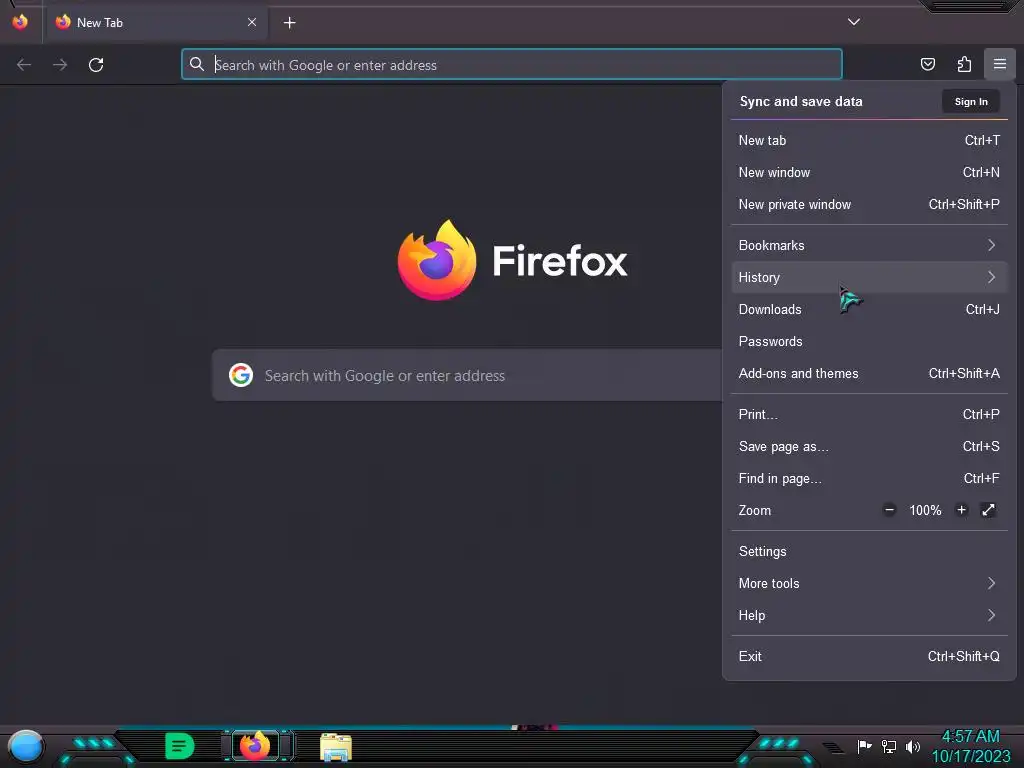Screen dimensions: 1024x768
Task: Reset the zoom by clicking 100%
Action: tap(925, 510)
